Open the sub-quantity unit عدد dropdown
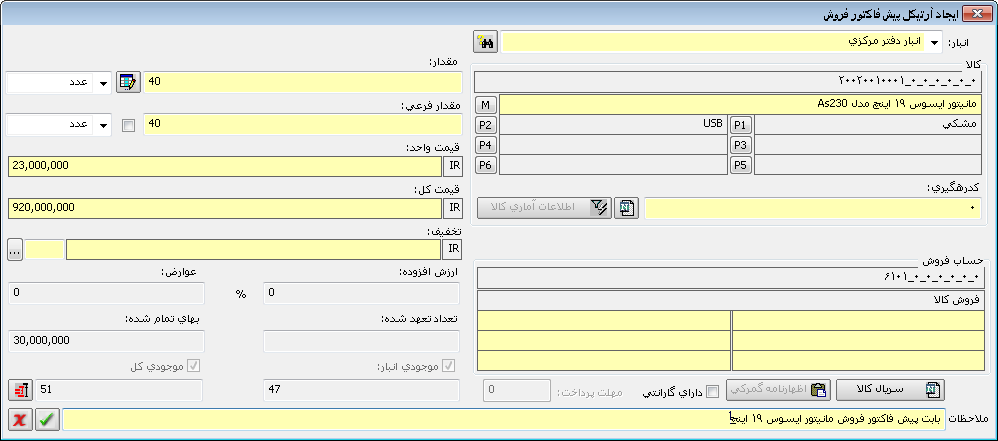The image size is (998, 441). click(103, 125)
